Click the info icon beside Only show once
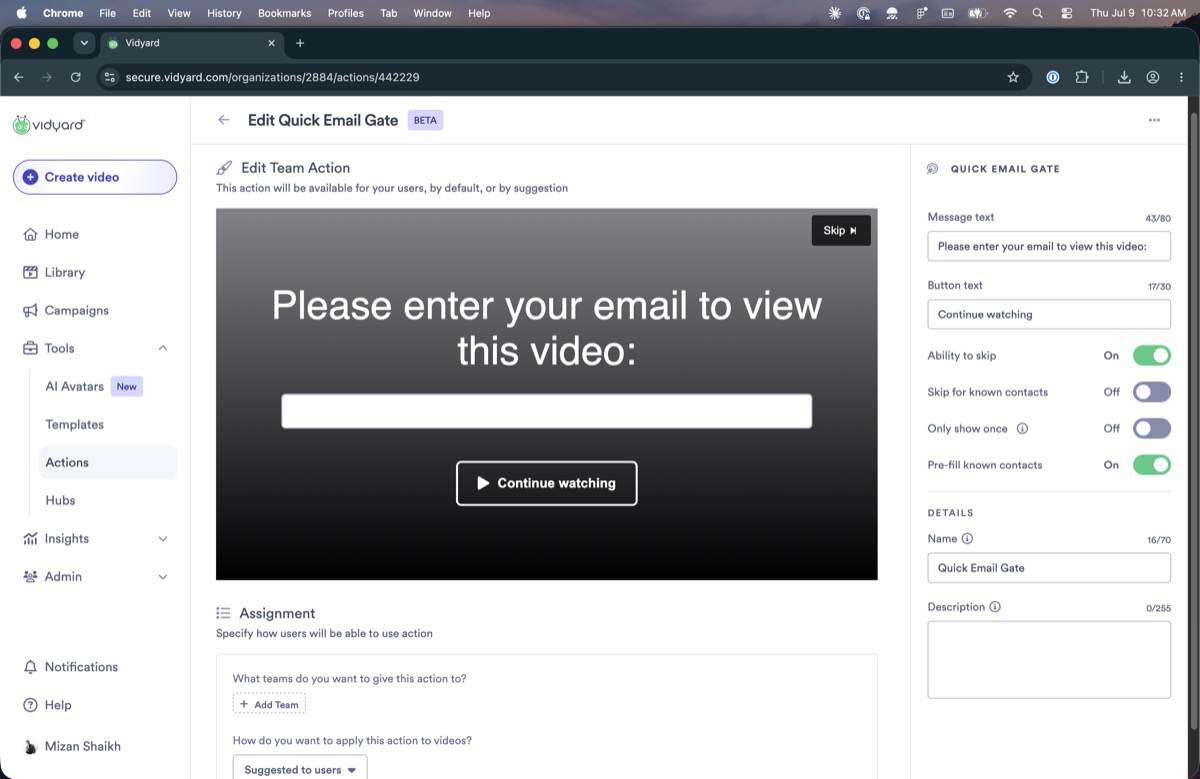The height and width of the screenshot is (779, 1200). click(x=1022, y=429)
